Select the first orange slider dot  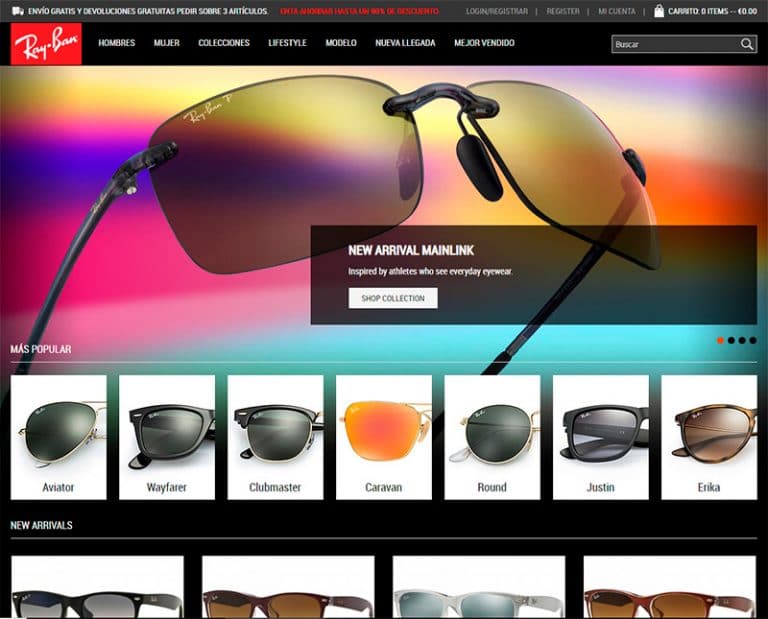point(720,340)
